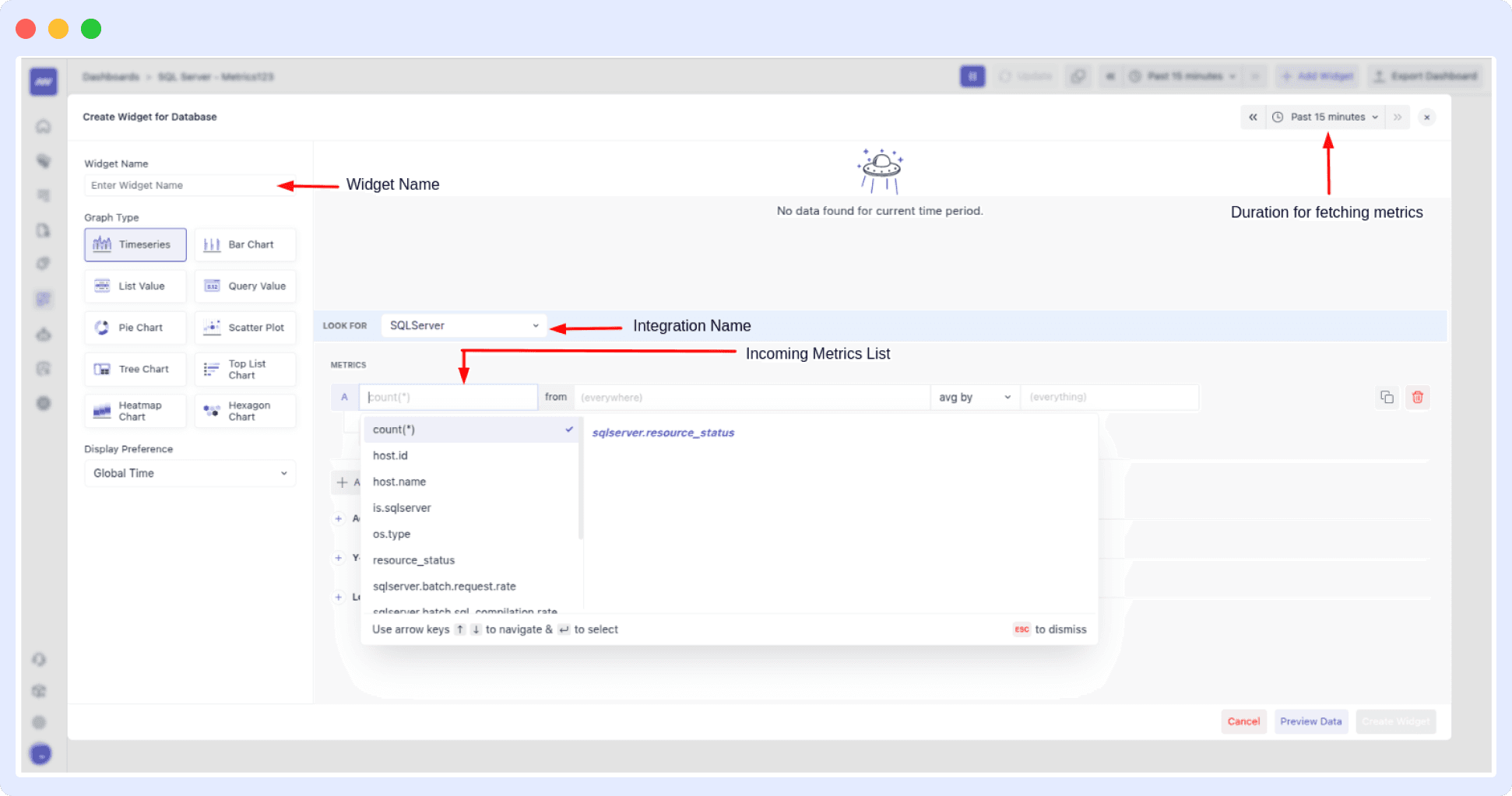This screenshot has height=796, width=1512.
Task: Select the Hexagon Chart graph type
Action: 244,410
